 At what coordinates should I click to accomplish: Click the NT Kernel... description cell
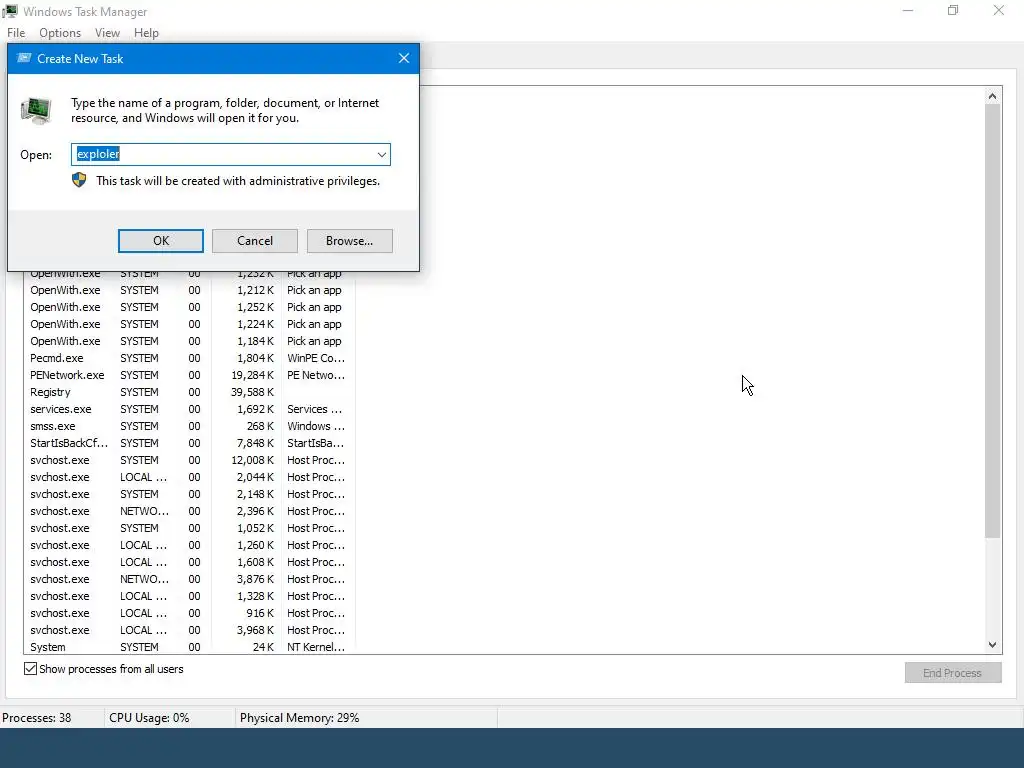click(x=316, y=647)
